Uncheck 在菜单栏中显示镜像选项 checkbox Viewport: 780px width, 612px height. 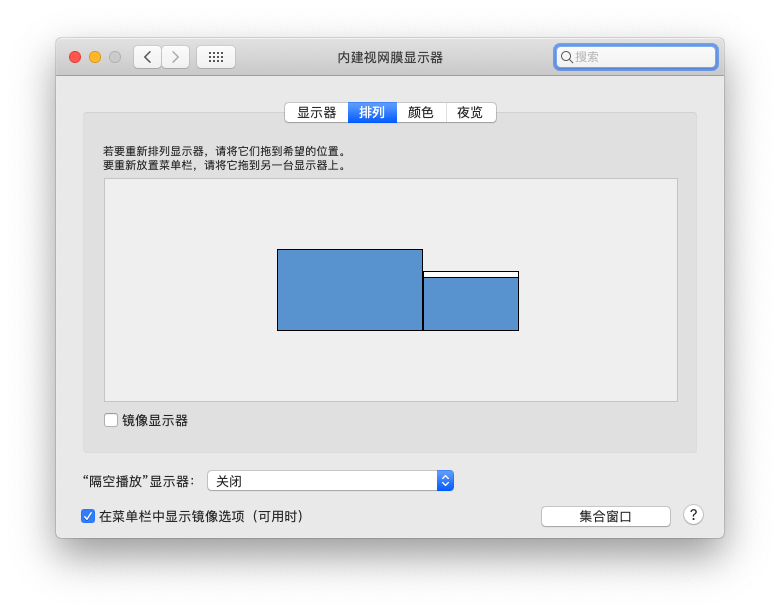[x=88, y=516]
